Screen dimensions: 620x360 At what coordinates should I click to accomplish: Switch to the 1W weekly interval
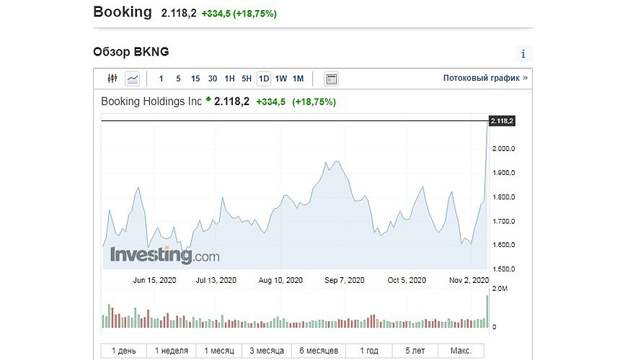pos(281,79)
